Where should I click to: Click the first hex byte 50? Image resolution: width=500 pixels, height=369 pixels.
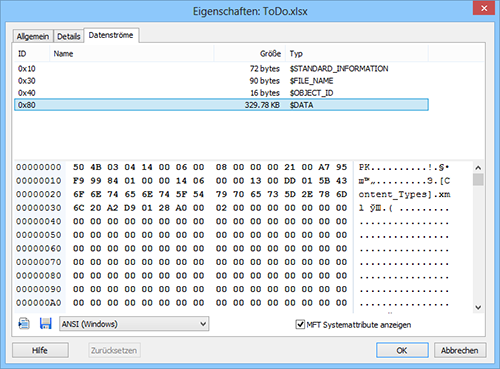point(79,167)
